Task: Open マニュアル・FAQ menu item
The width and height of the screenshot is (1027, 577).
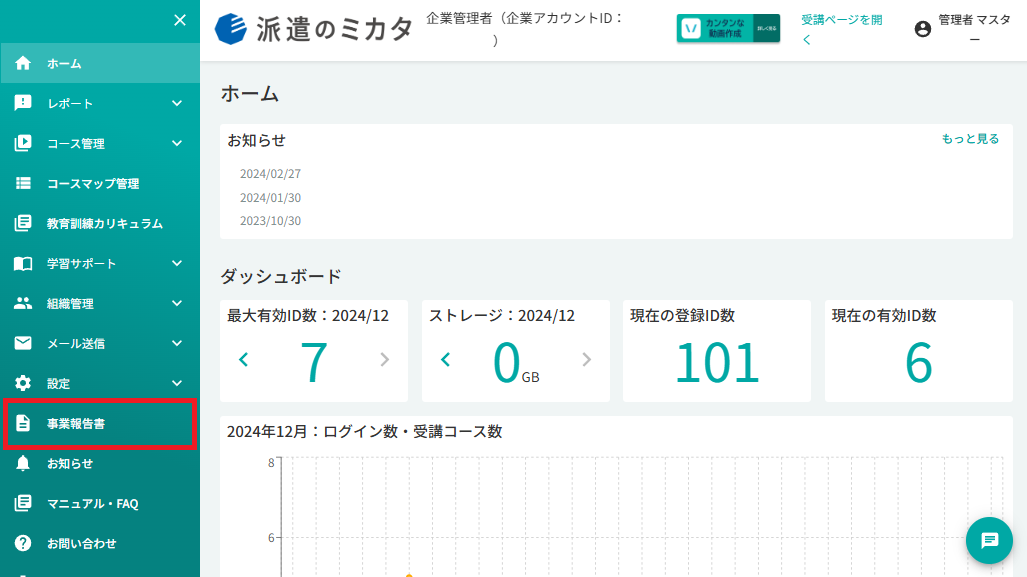Action: (x=100, y=503)
